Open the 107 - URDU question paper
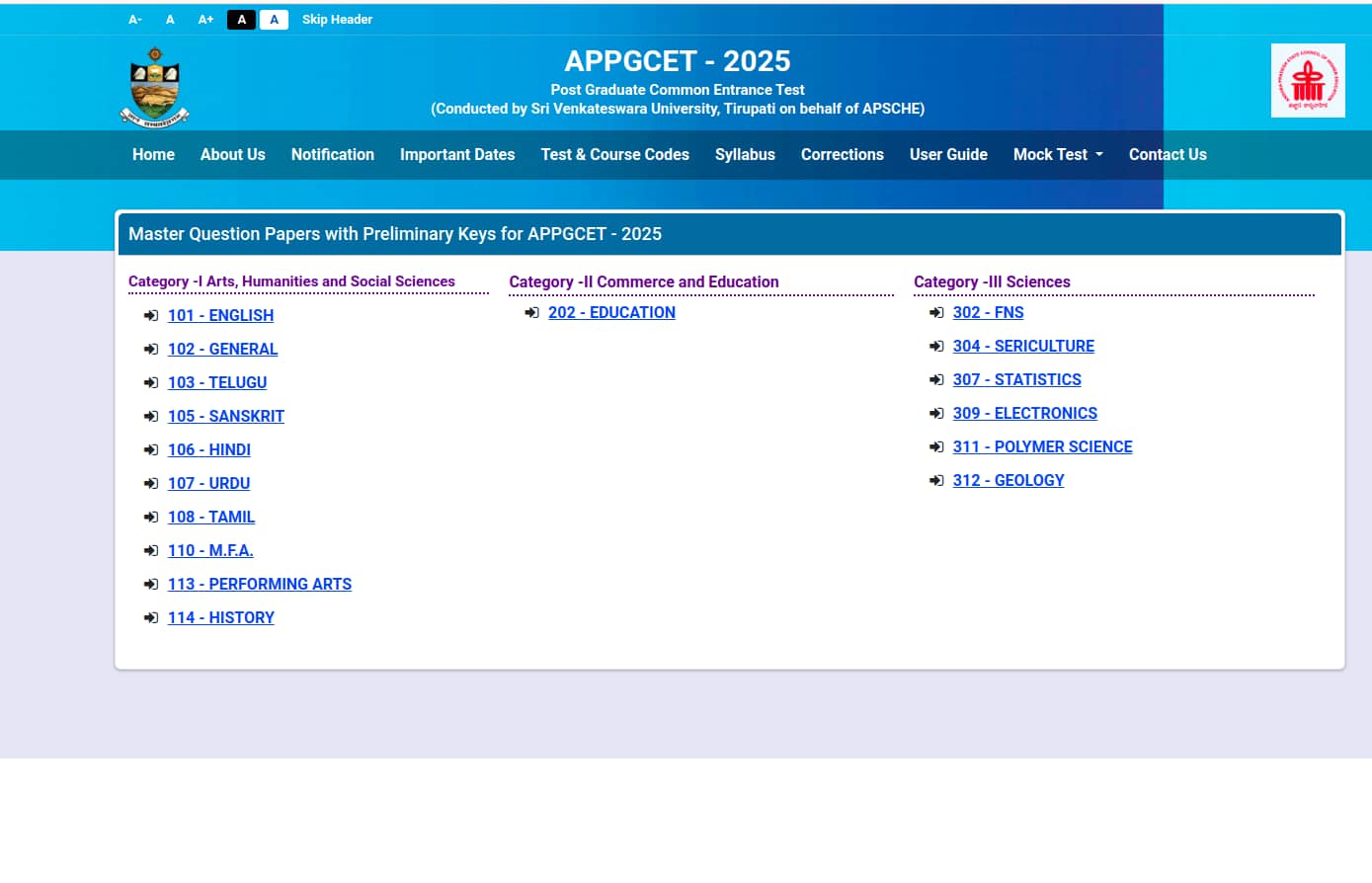The height and width of the screenshot is (883, 1372). [x=208, y=484]
